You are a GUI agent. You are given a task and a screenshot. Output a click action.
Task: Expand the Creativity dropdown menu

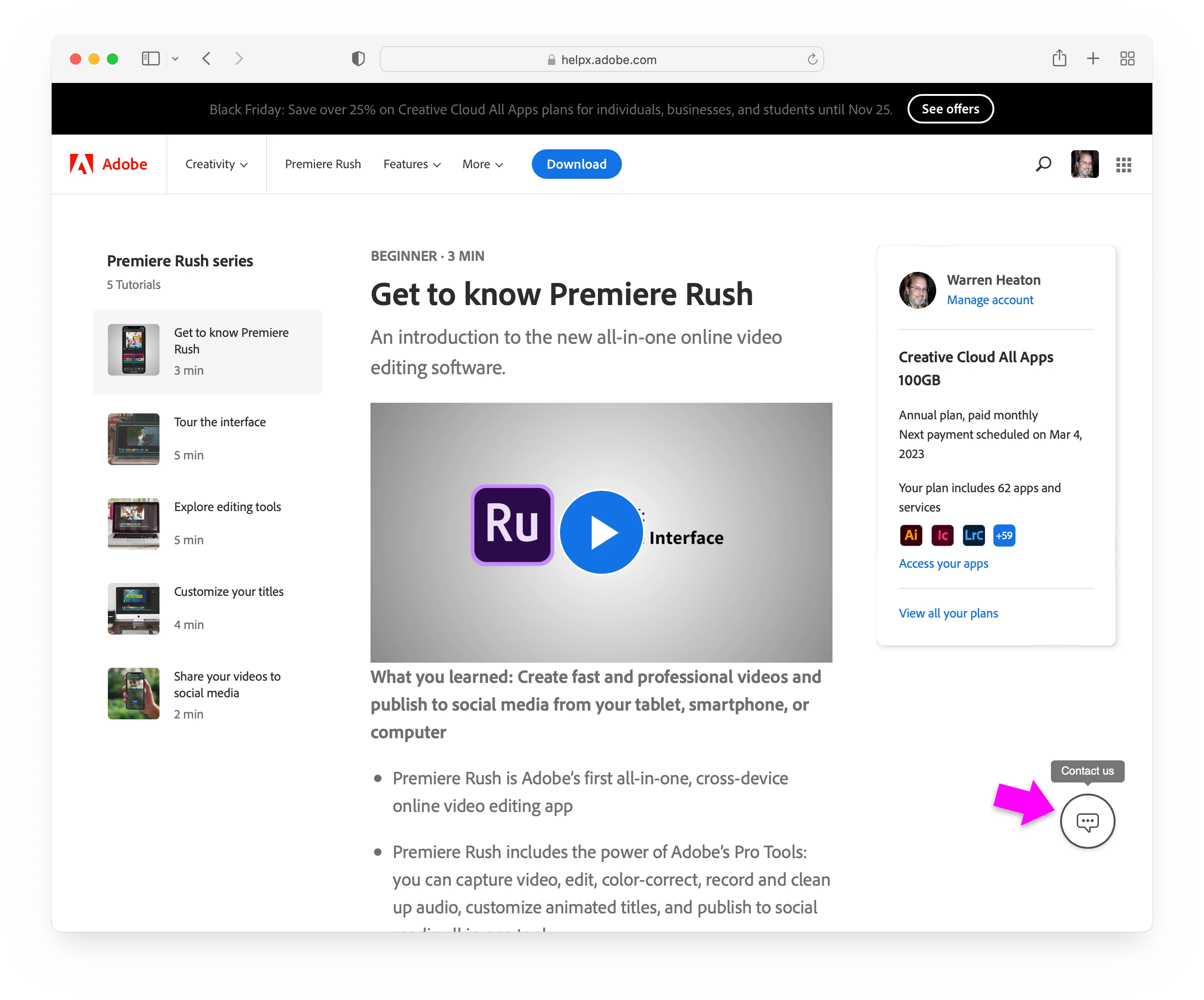(x=216, y=165)
